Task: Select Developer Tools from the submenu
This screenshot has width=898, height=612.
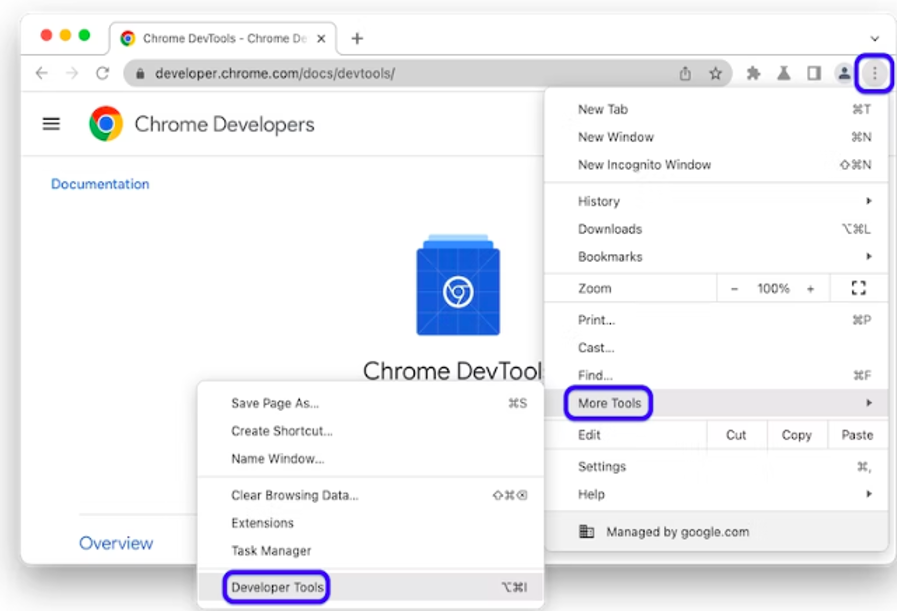Action: pos(277,587)
